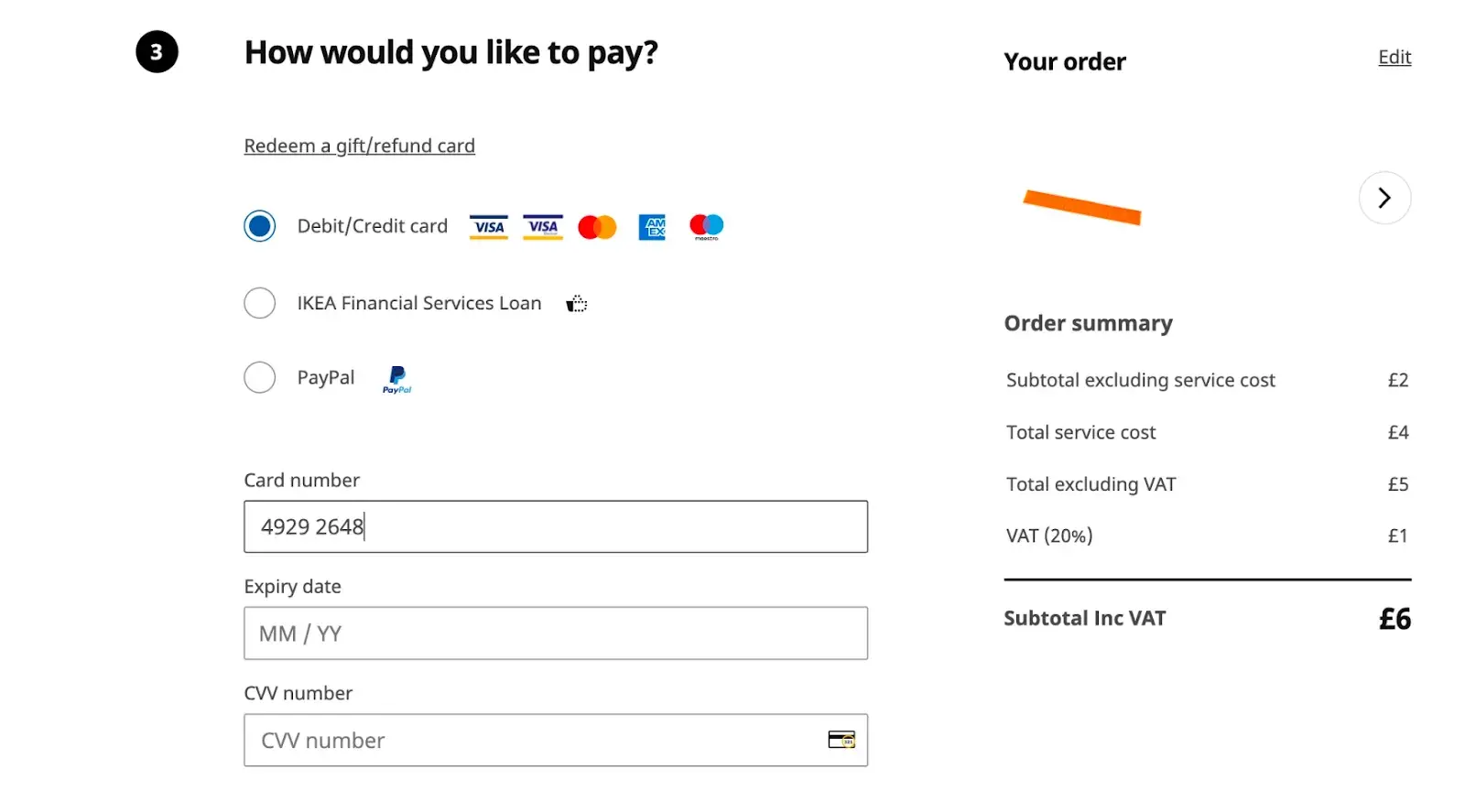Open the Redeem a gift/refund card link
The height and width of the screenshot is (812, 1465).
tap(359, 146)
